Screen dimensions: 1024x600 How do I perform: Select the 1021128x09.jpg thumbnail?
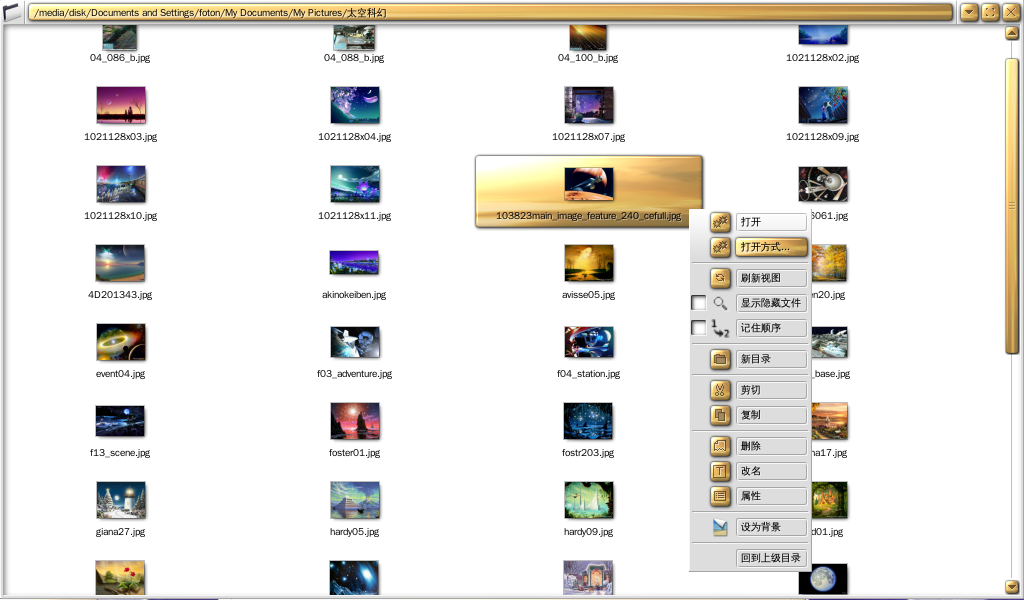pyautogui.click(x=823, y=105)
